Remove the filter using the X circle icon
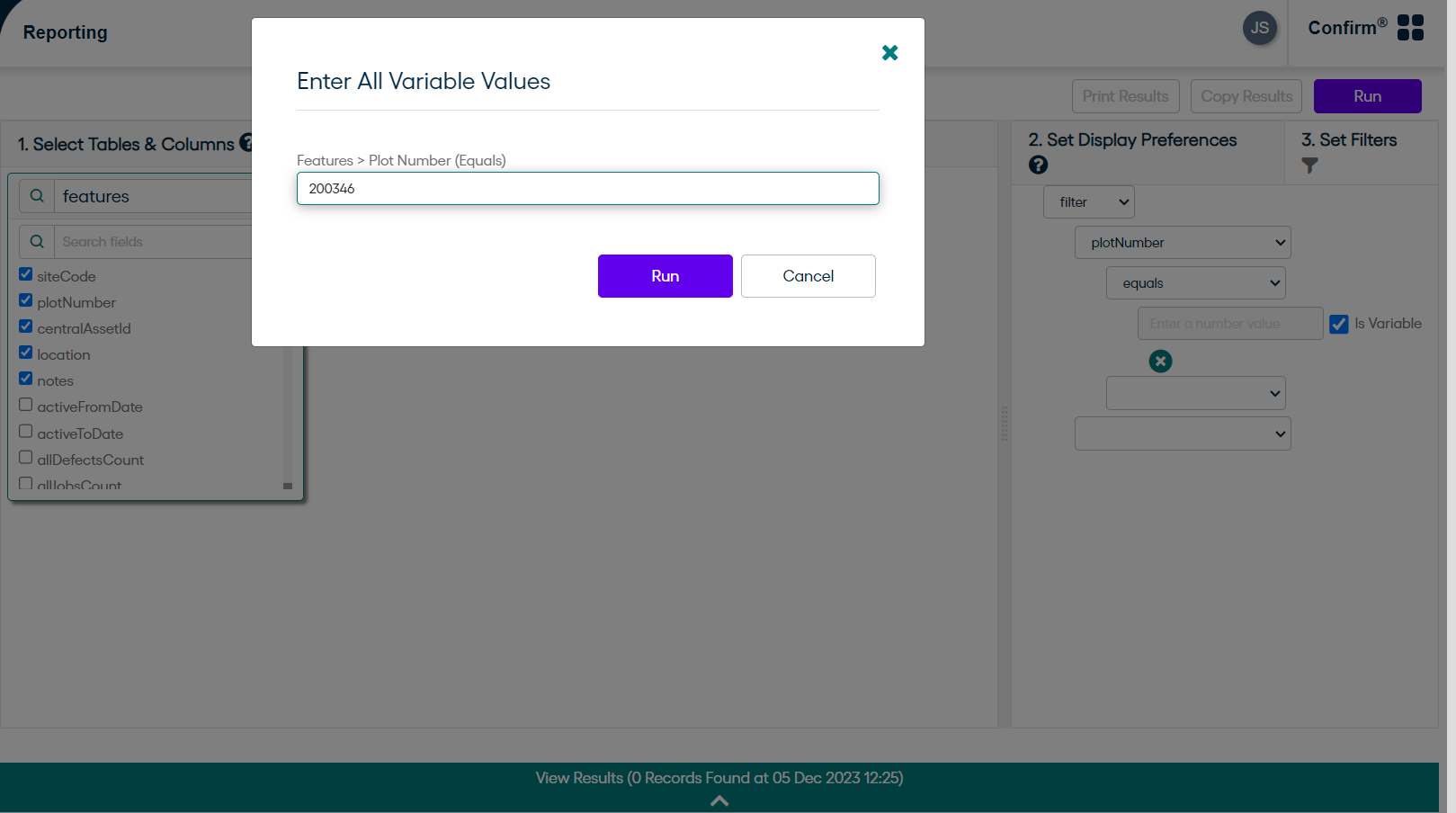 [1160, 361]
